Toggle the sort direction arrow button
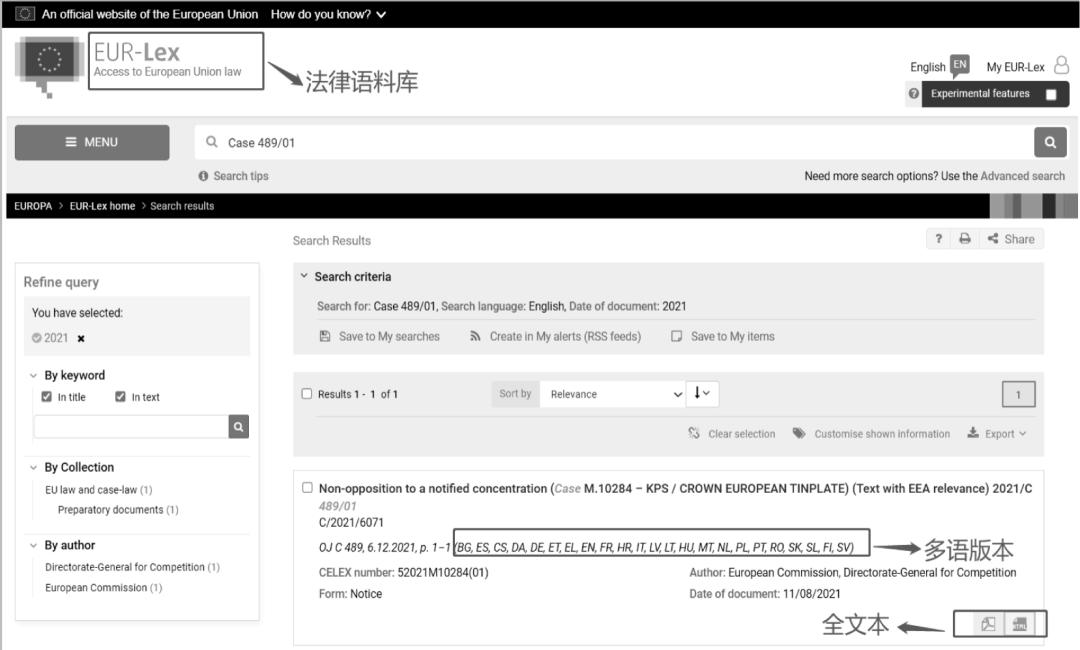 click(x=703, y=394)
